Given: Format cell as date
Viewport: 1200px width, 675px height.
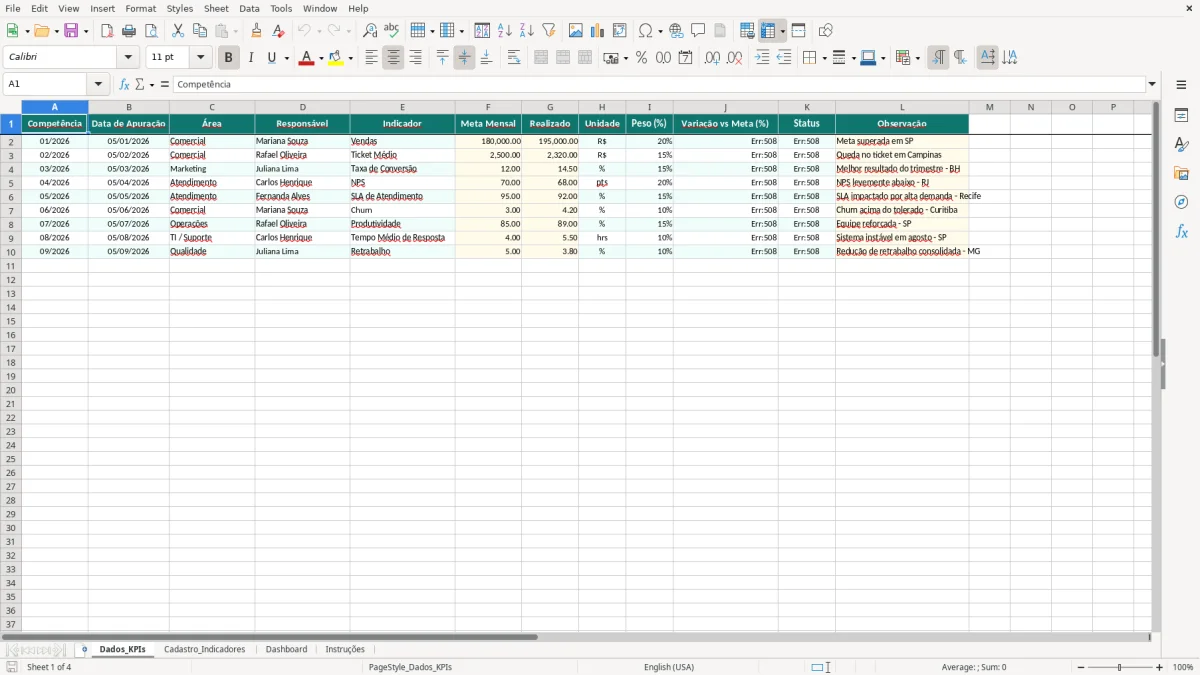Looking at the screenshot, I should (685, 58).
